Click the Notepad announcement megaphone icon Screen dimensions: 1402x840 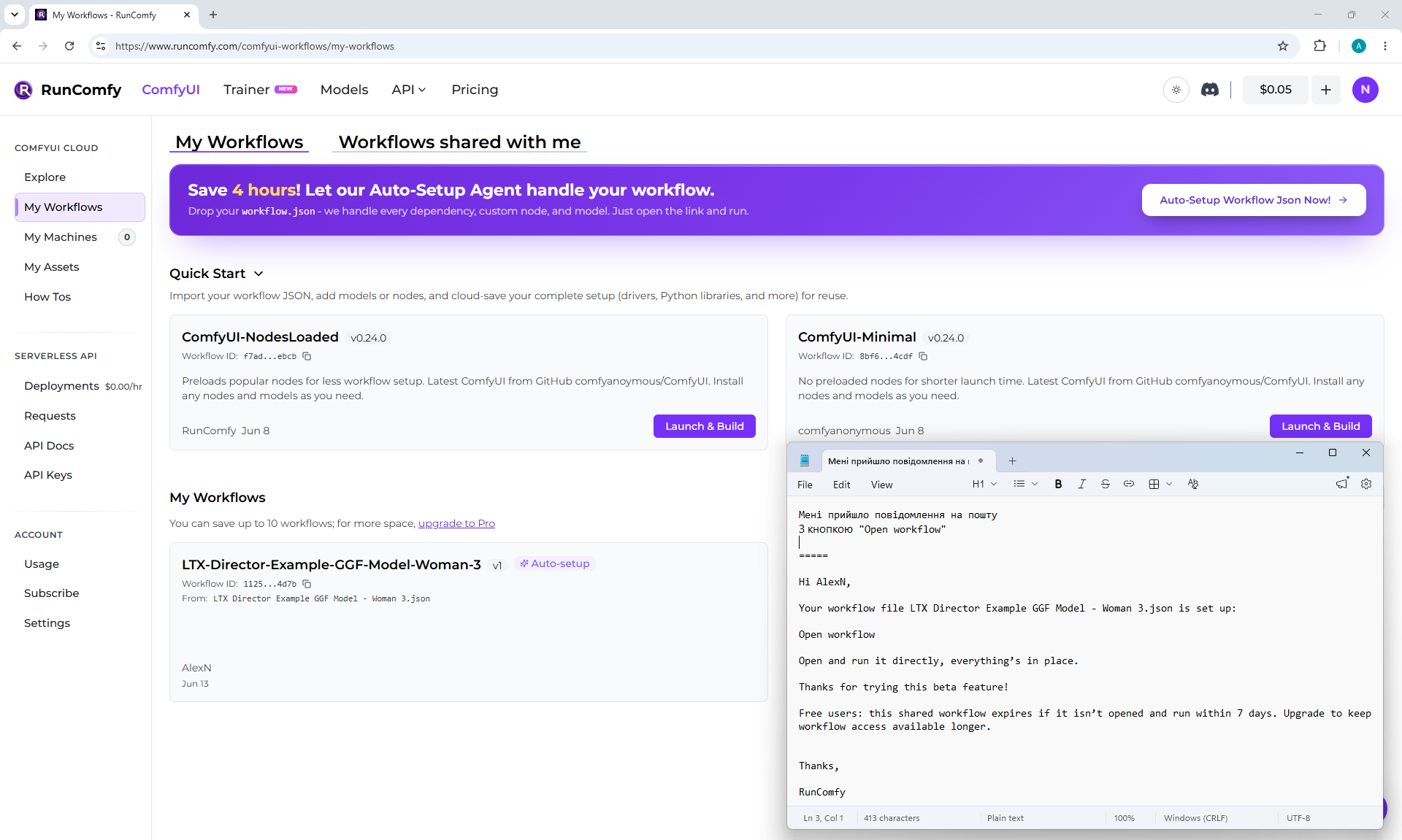pyautogui.click(x=1342, y=484)
